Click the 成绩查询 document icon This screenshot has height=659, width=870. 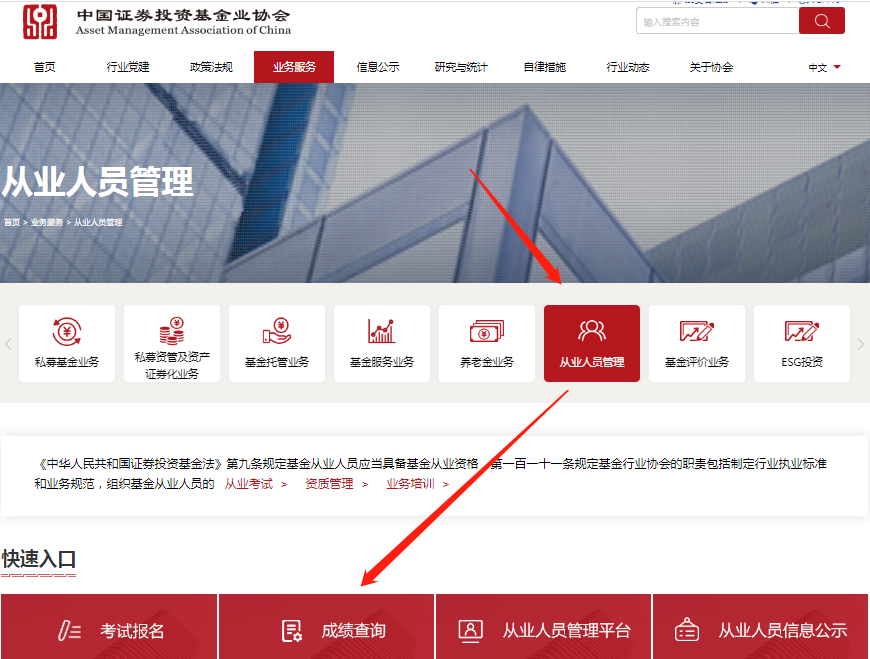292,631
